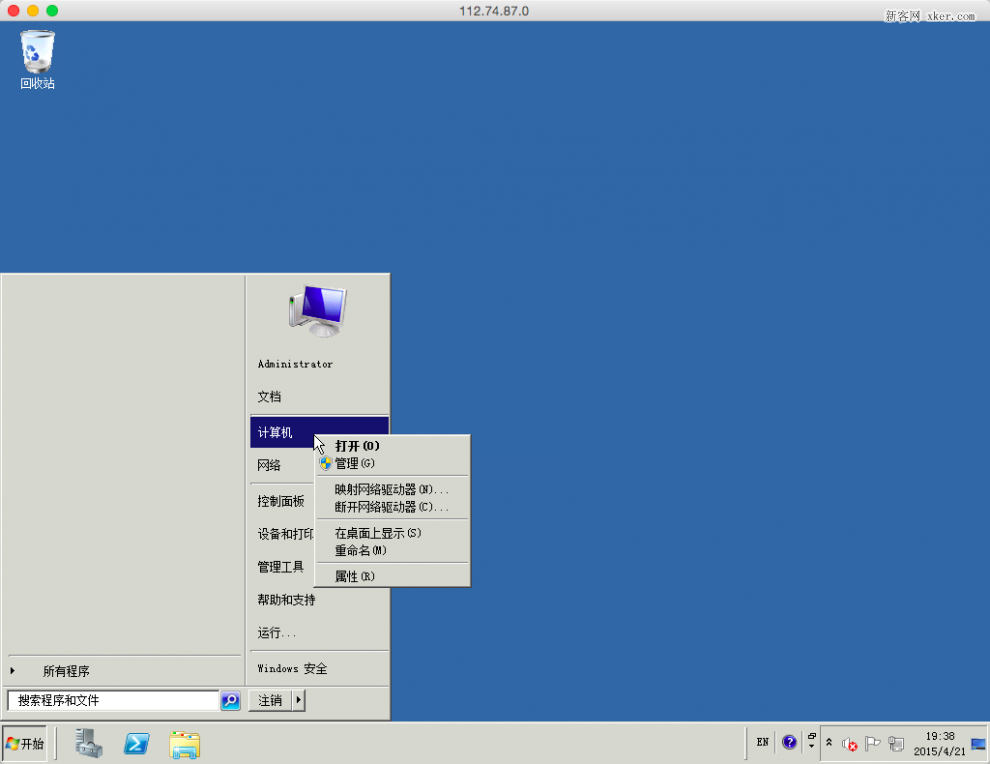Expand the logoff (注销) options arrow
990x764 pixels.
coord(299,700)
